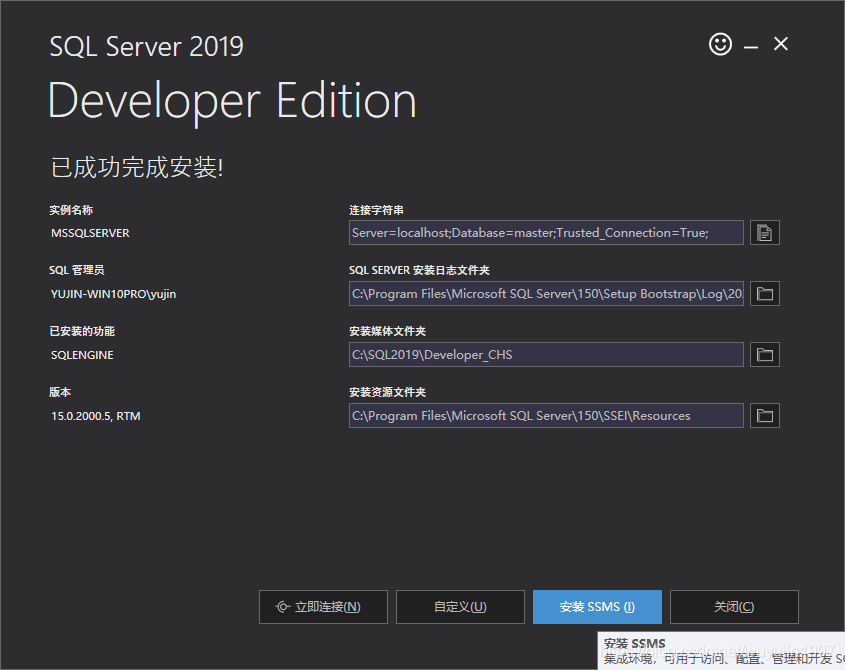Screen dimensions: 845x670
Task: Select the YUJIN-WIN10PRO\yujin administrator text
Action: coord(113,294)
